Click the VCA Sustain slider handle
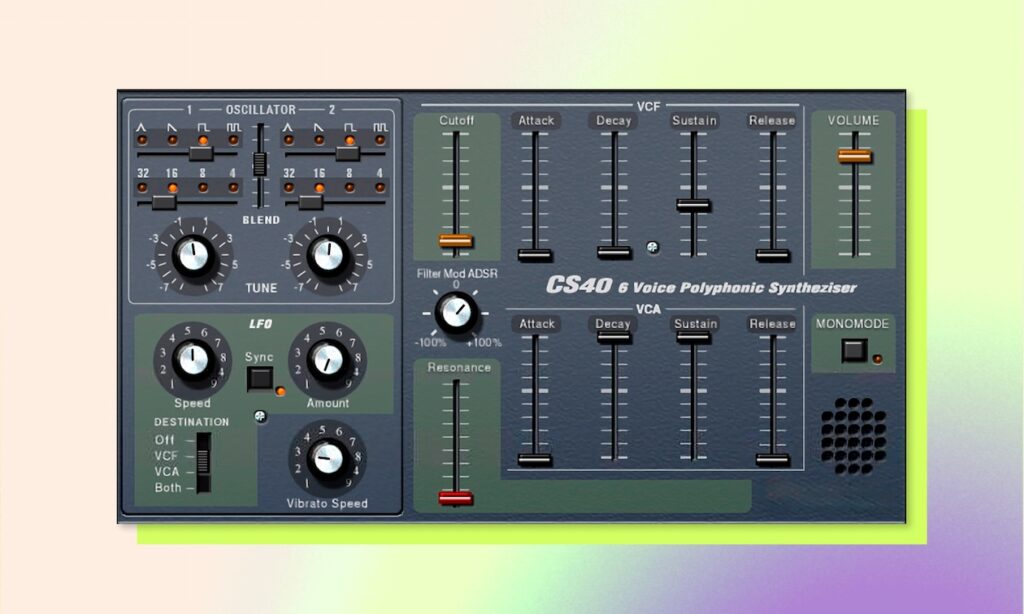Viewport: 1024px width, 614px height. (693, 337)
